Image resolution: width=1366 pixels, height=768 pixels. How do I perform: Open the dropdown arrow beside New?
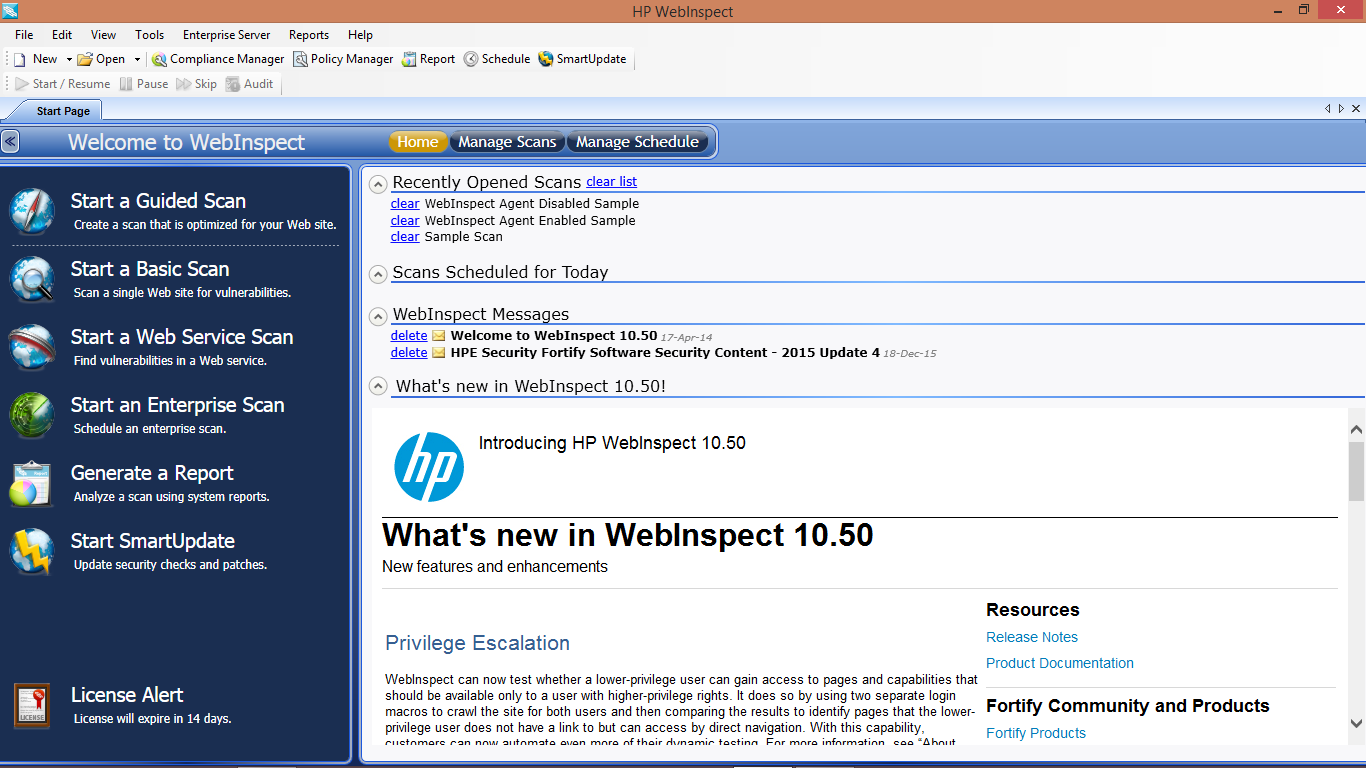point(69,59)
